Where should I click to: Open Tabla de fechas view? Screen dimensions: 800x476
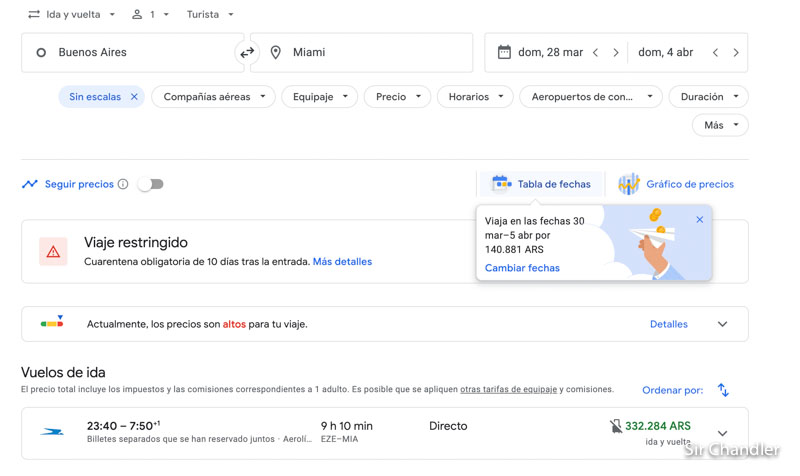[542, 184]
